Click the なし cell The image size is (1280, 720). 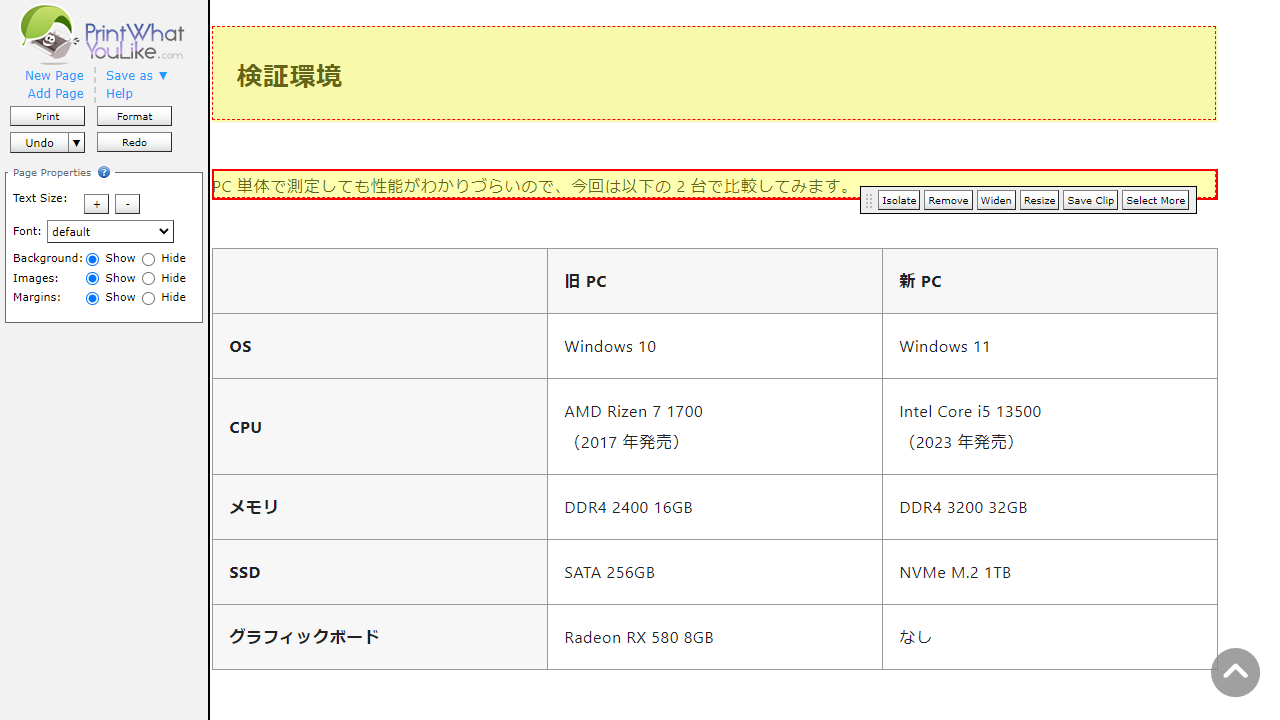point(1050,637)
